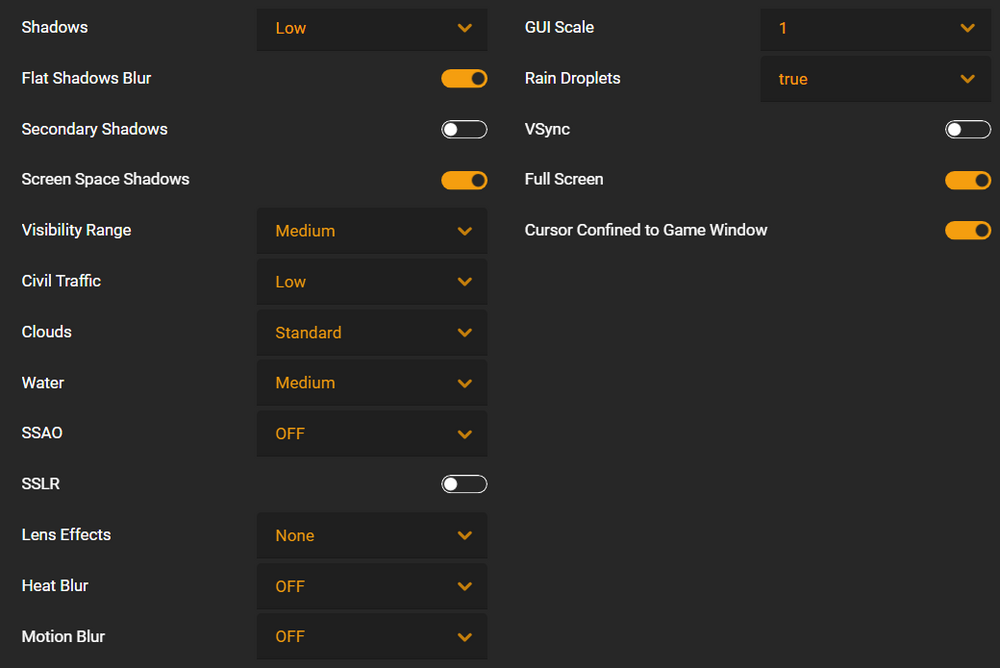This screenshot has width=1000, height=668.
Task: Turn on the VSync switch
Action: click(968, 129)
